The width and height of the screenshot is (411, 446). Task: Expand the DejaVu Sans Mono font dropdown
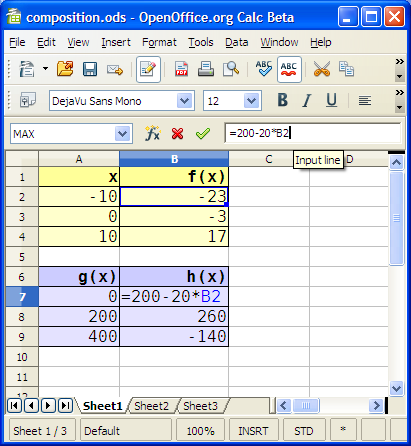click(185, 100)
